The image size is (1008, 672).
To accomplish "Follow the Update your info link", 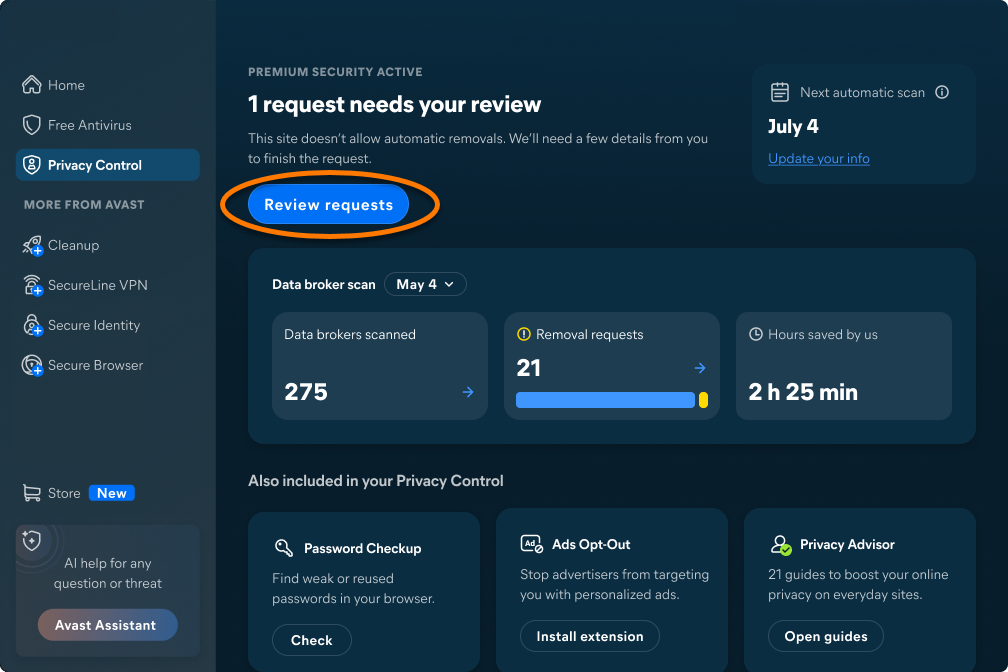I will [x=818, y=158].
